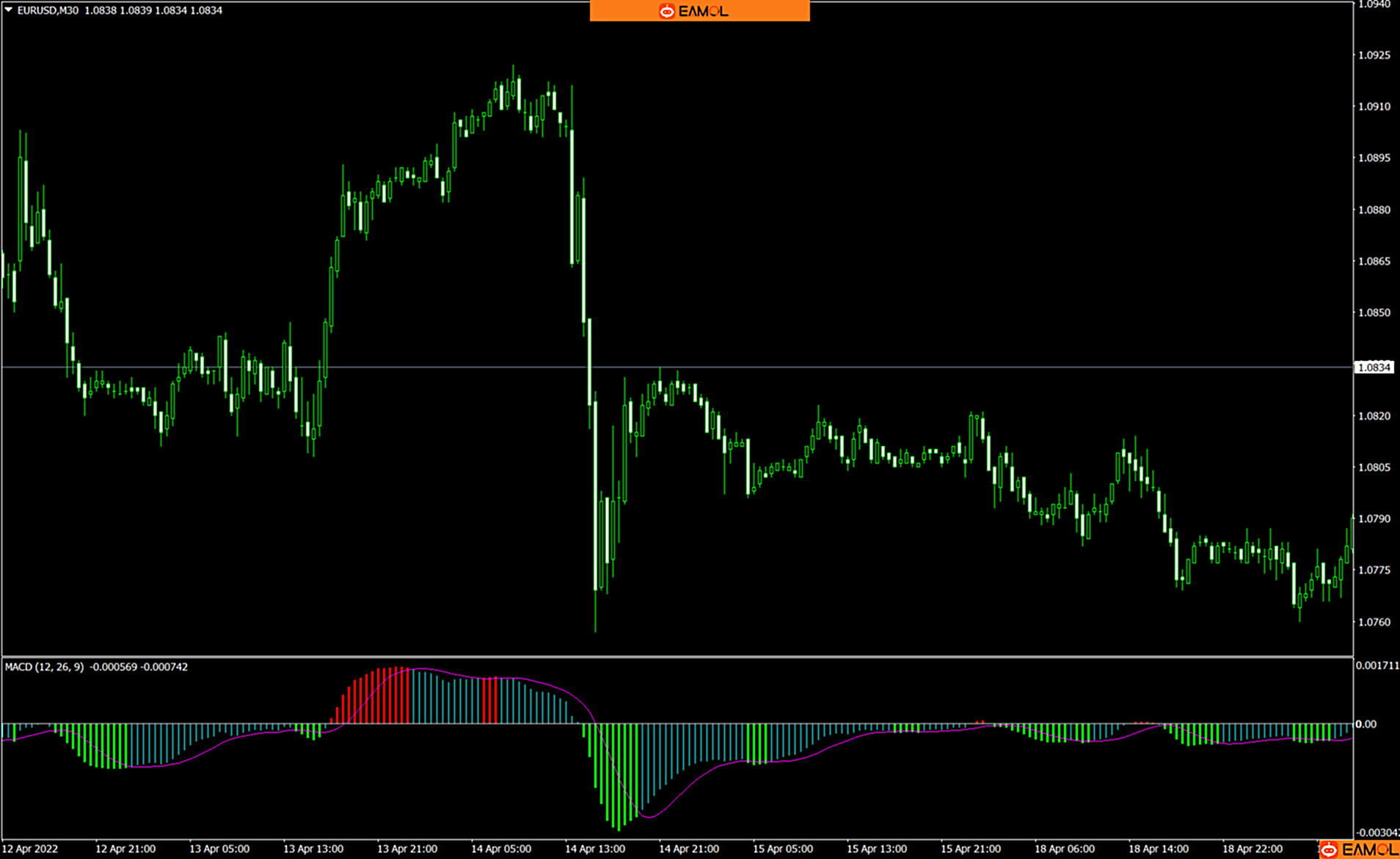Select the 15 Apr 21:00 time label
Viewport: 1400px width, 859px height.
point(971,849)
